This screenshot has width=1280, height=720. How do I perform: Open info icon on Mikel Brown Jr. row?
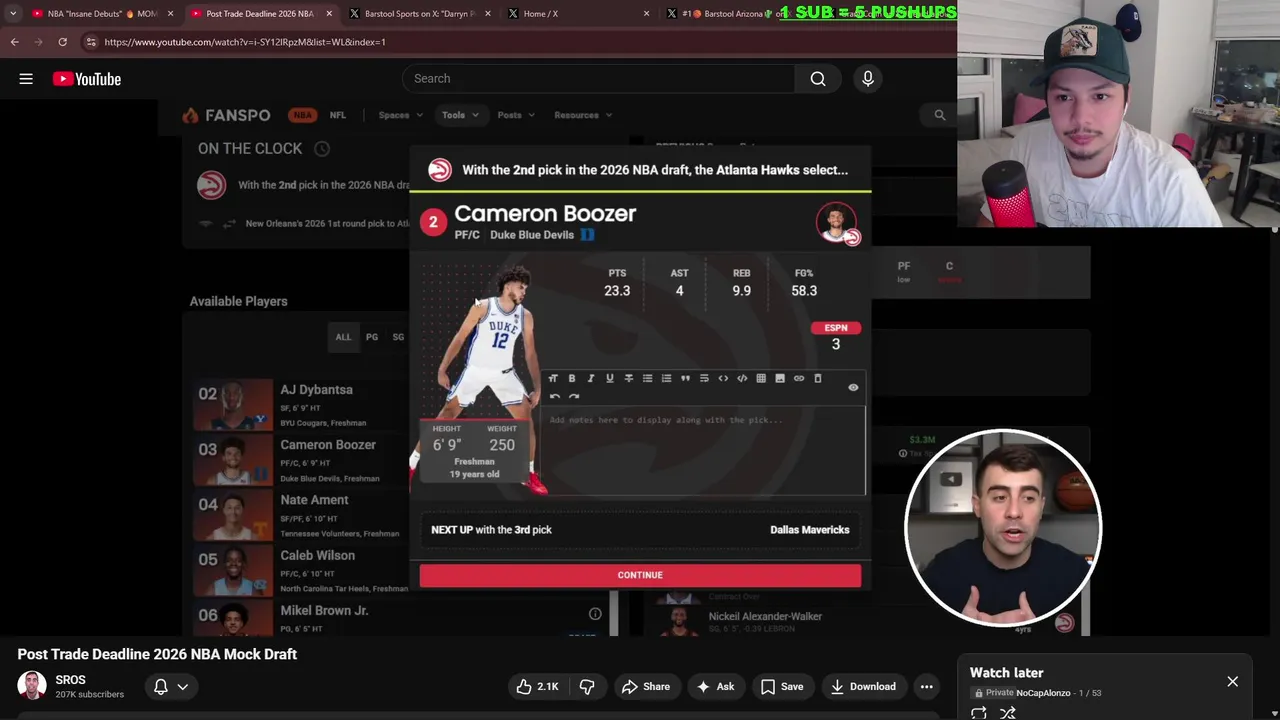(595, 614)
